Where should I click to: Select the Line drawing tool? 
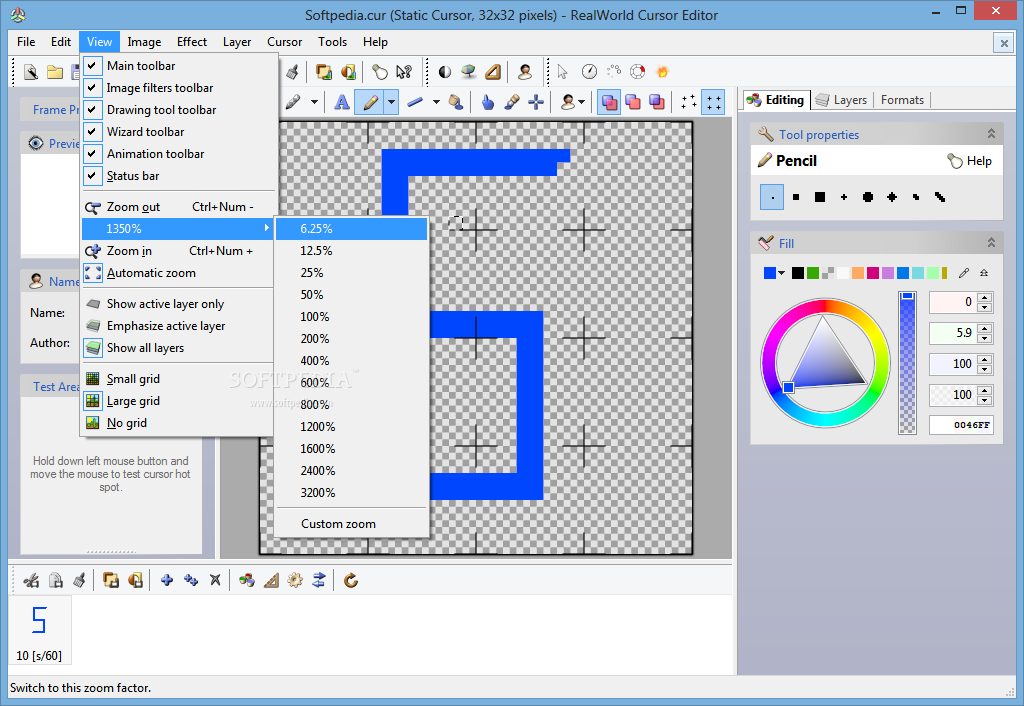tap(415, 103)
